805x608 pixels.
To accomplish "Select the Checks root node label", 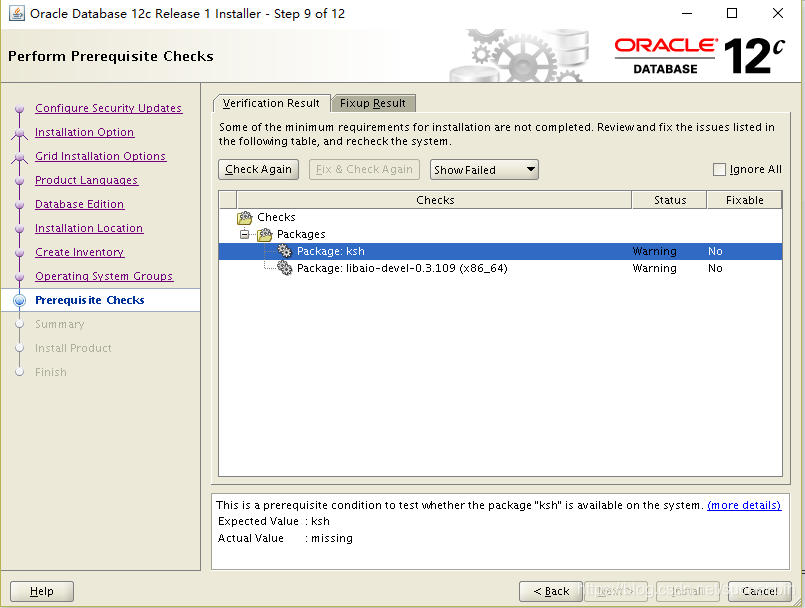I will 276,217.
